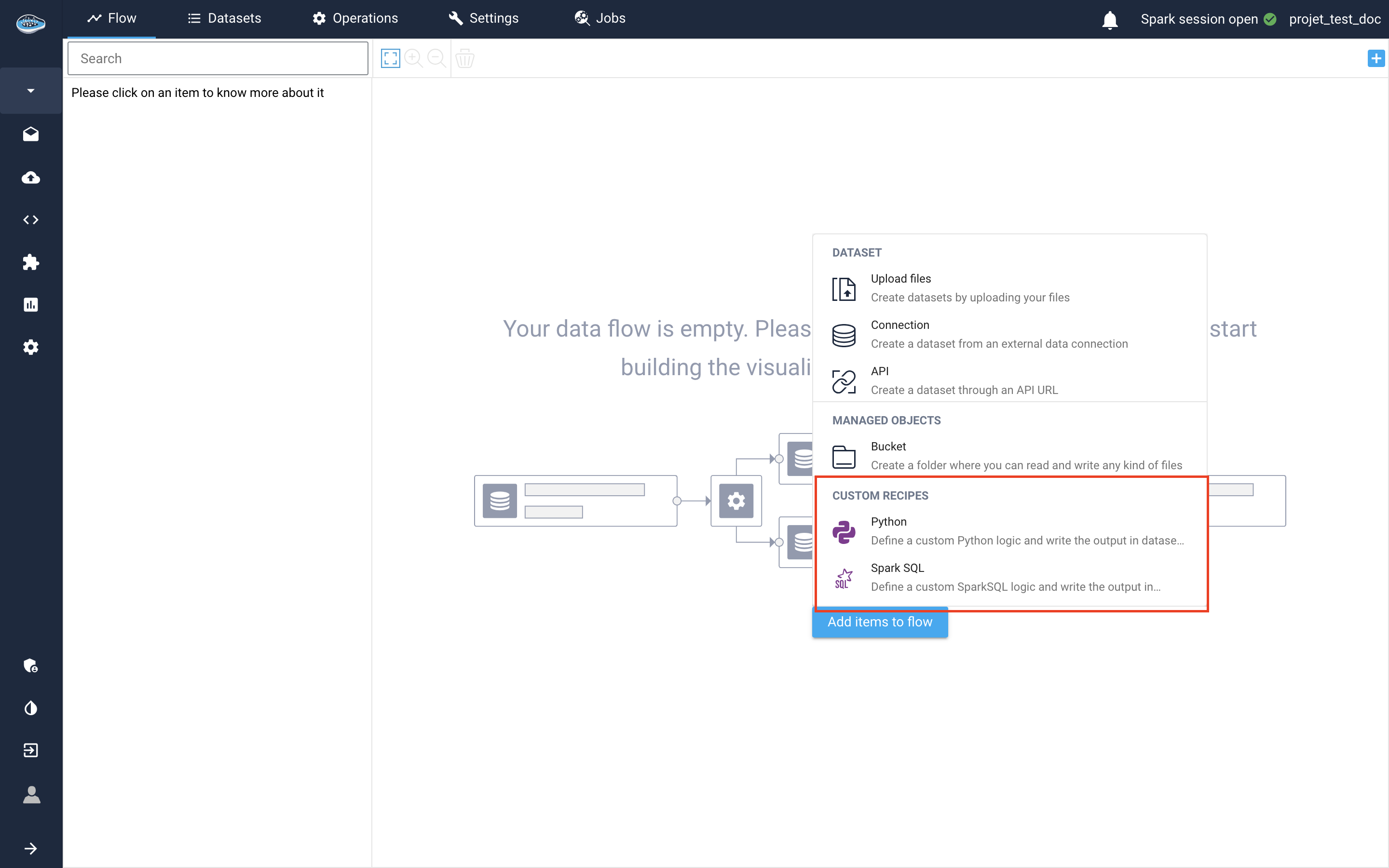The width and height of the screenshot is (1389, 868).
Task: Click the Search input field
Action: pyautogui.click(x=218, y=58)
